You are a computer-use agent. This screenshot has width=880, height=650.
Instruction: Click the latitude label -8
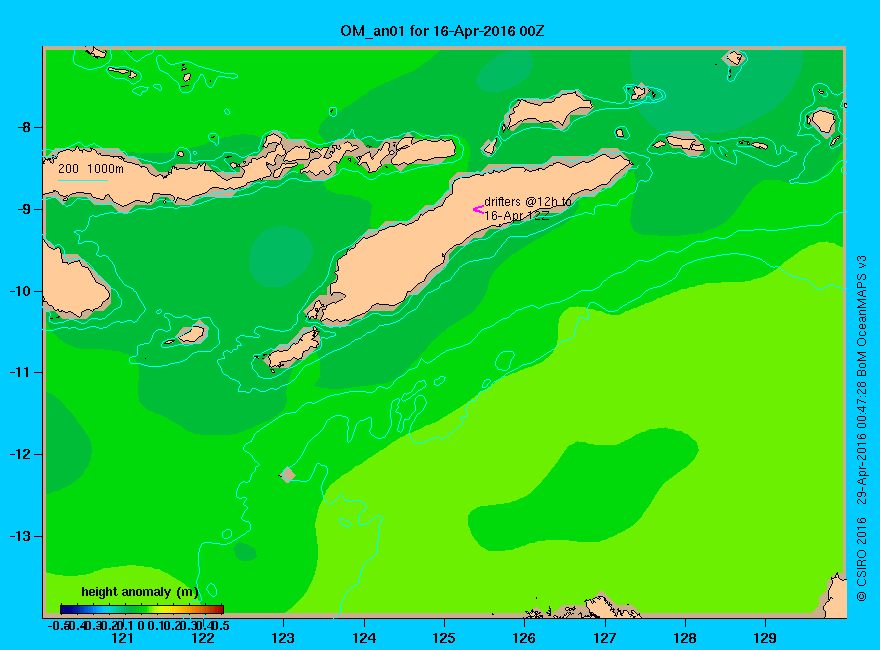pos(23,127)
